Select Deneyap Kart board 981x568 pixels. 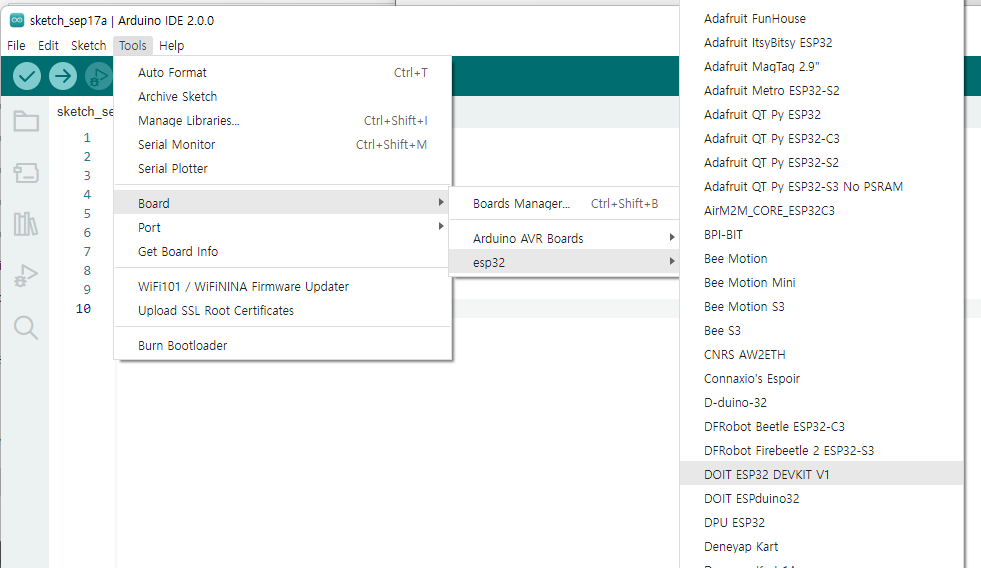(821, 547)
